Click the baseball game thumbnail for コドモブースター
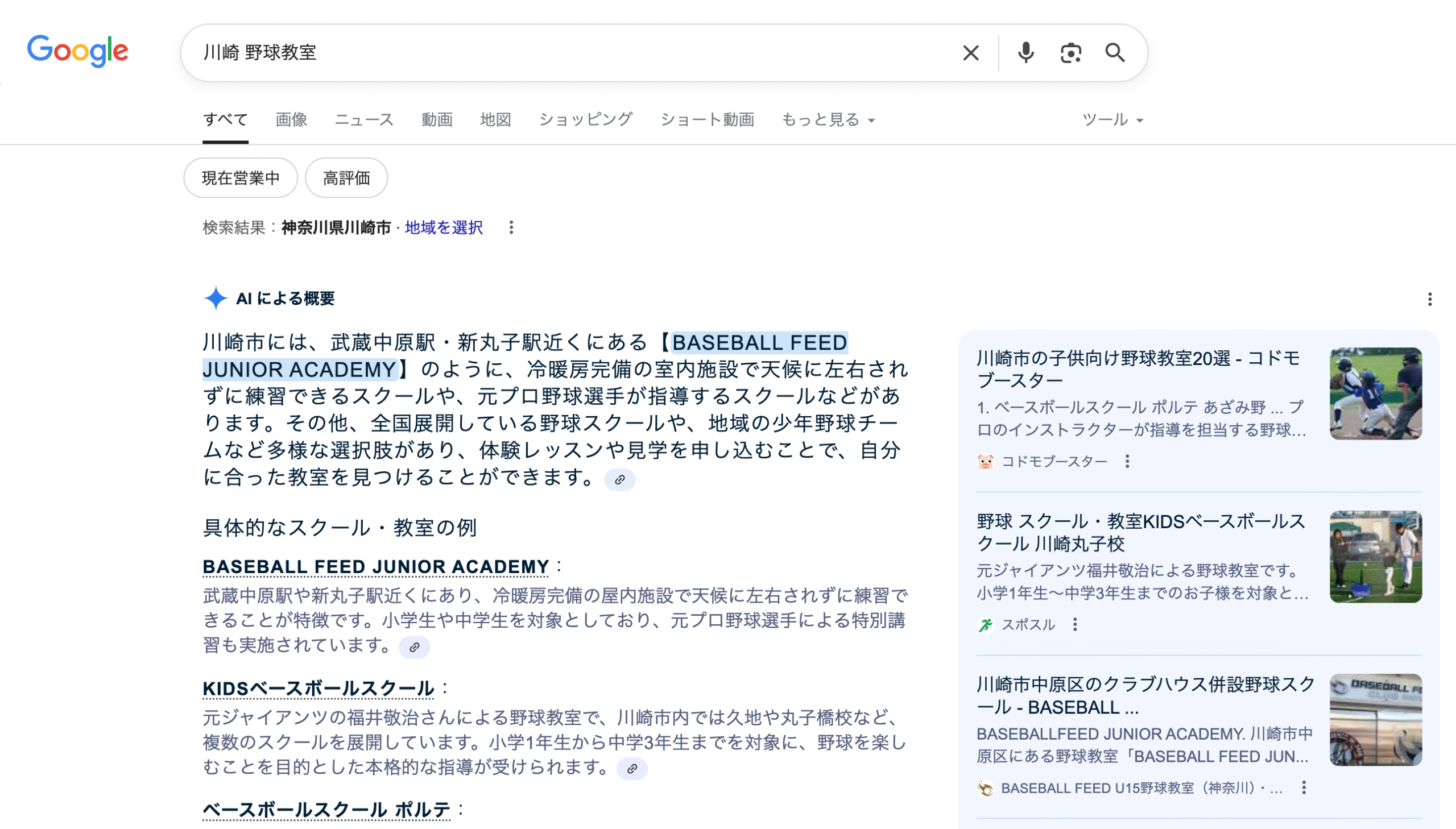1456x829 pixels. 1375,393
